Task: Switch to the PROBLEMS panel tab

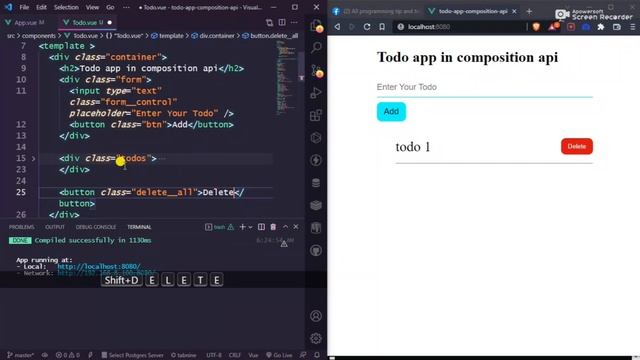Action: 22,227
